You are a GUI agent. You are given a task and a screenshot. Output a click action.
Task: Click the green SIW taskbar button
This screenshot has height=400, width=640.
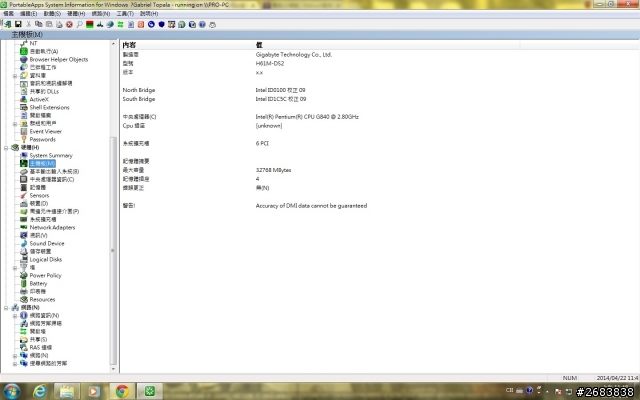149,392
